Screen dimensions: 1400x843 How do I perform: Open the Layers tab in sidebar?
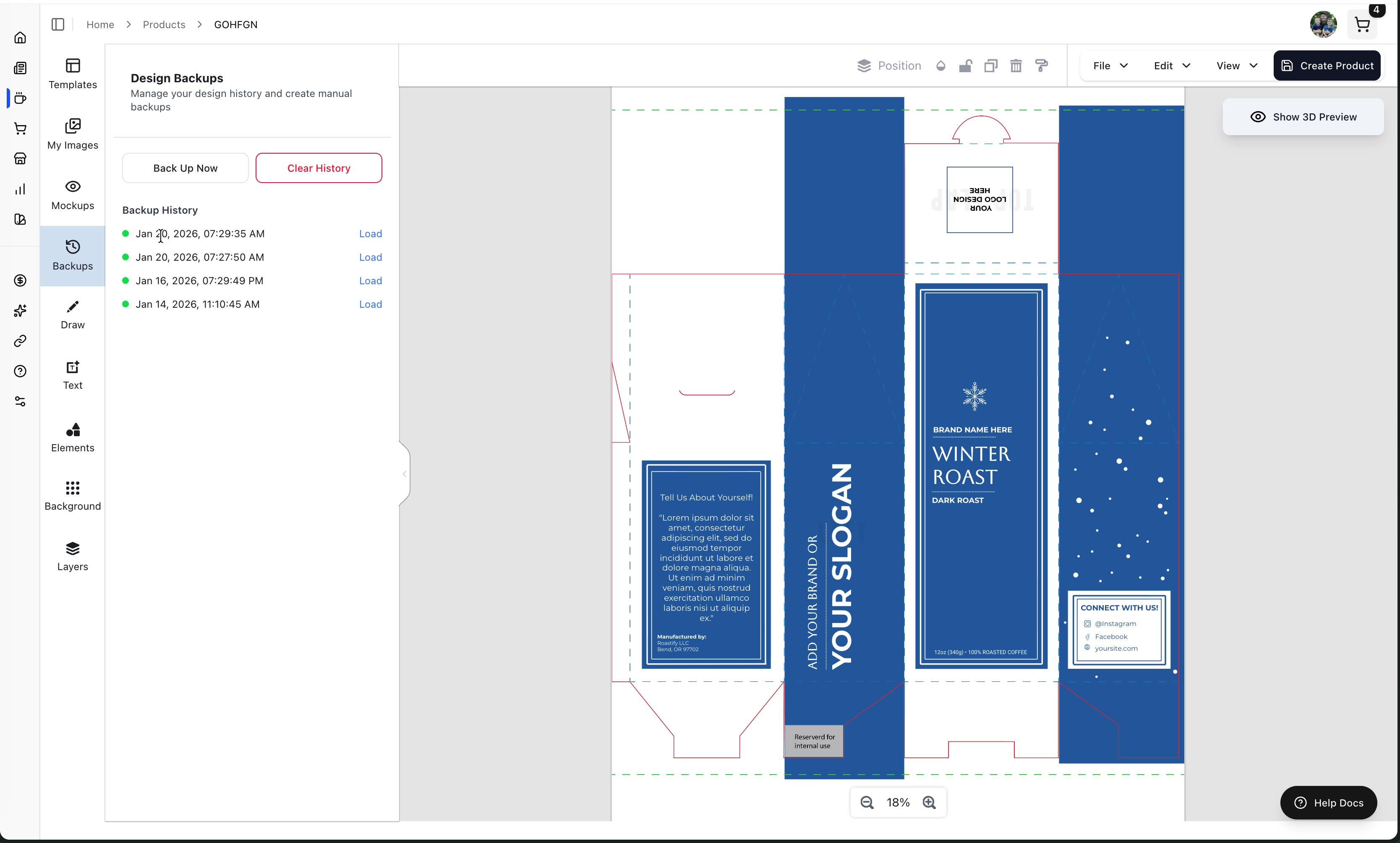pos(73,556)
